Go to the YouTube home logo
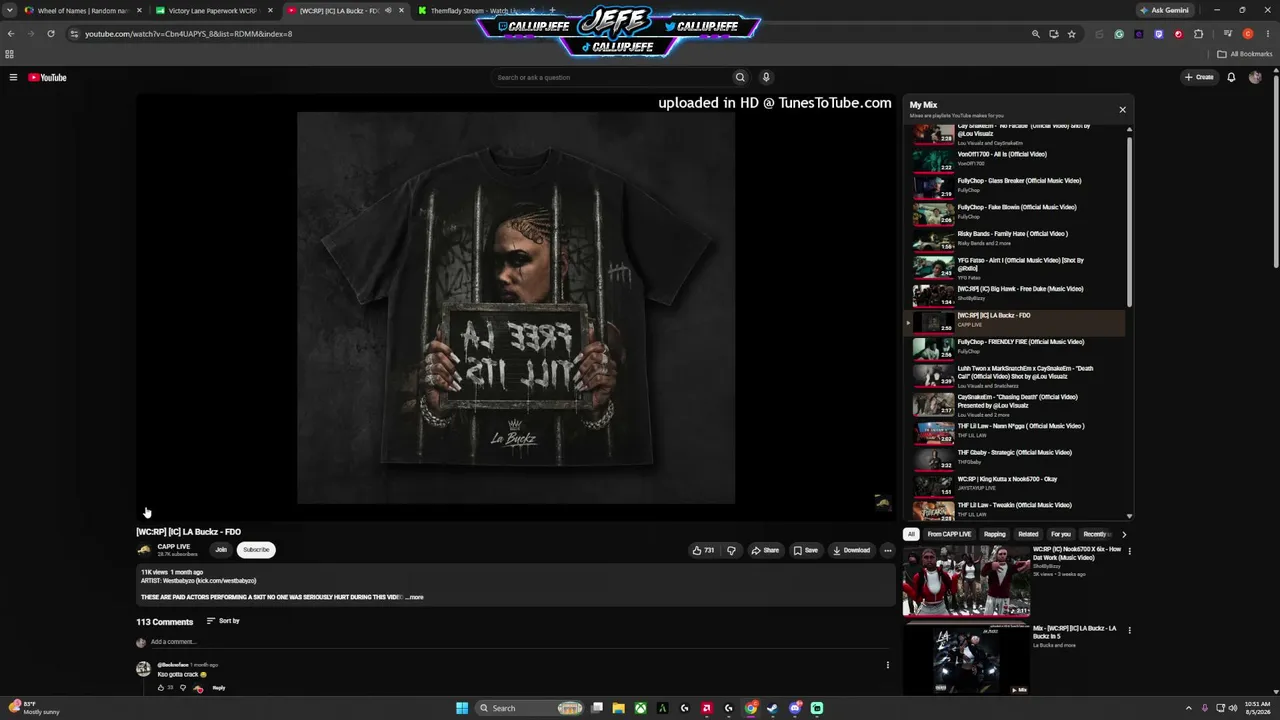 pos(47,77)
